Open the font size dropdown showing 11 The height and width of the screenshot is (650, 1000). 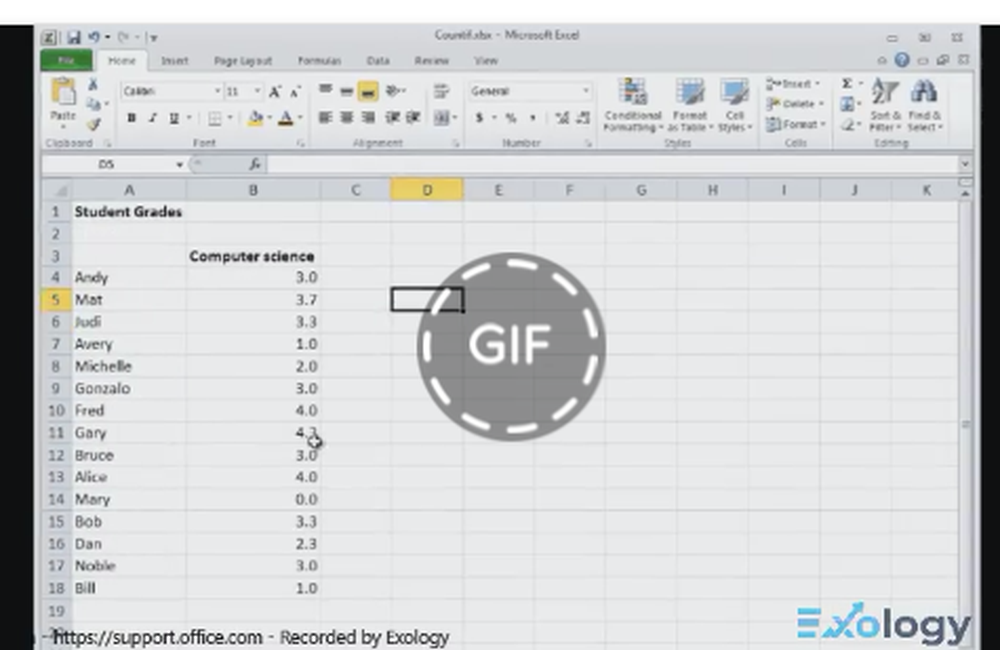point(257,91)
